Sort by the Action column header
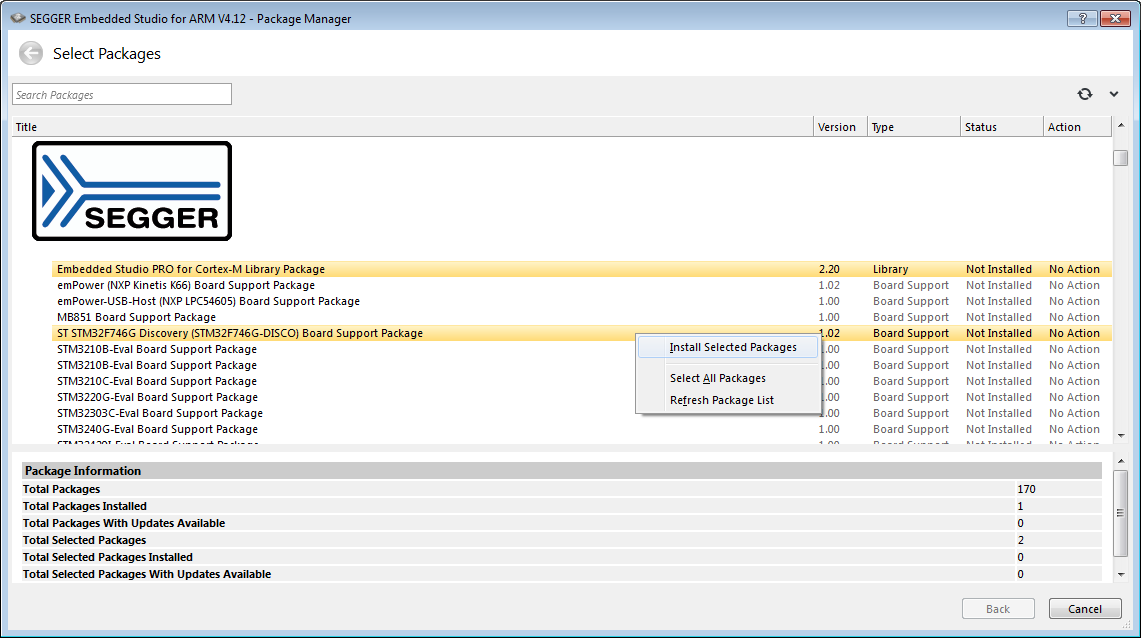 pyautogui.click(x=1077, y=127)
